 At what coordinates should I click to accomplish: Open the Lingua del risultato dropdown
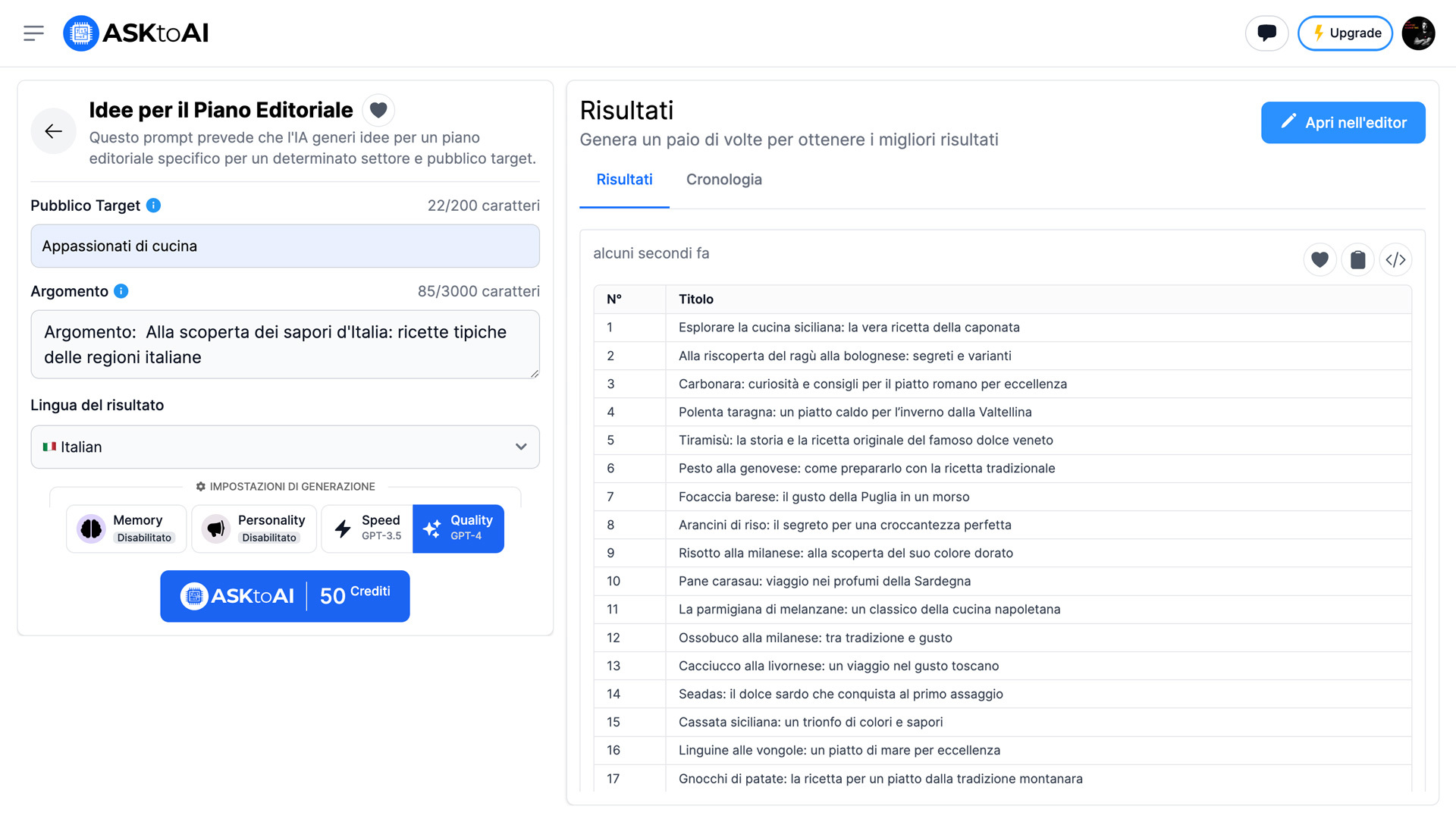pyautogui.click(x=285, y=447)
